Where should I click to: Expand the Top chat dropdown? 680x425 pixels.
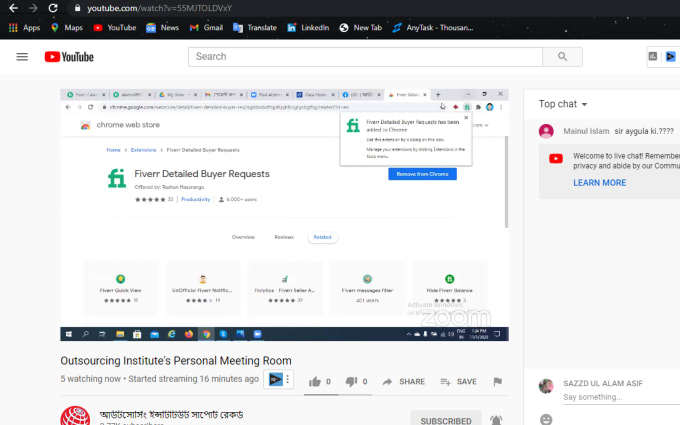(563, 104)
